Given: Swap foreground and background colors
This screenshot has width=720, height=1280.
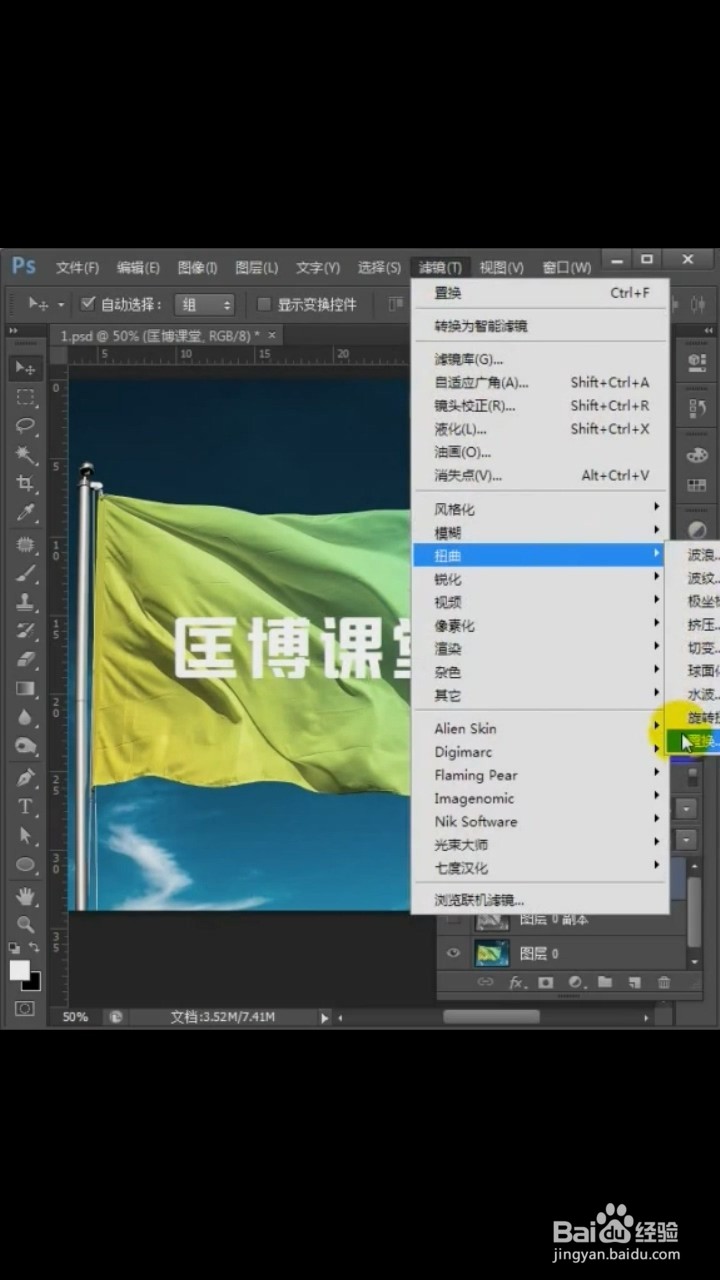Looking at the screenshot, I should coord(34,947).
